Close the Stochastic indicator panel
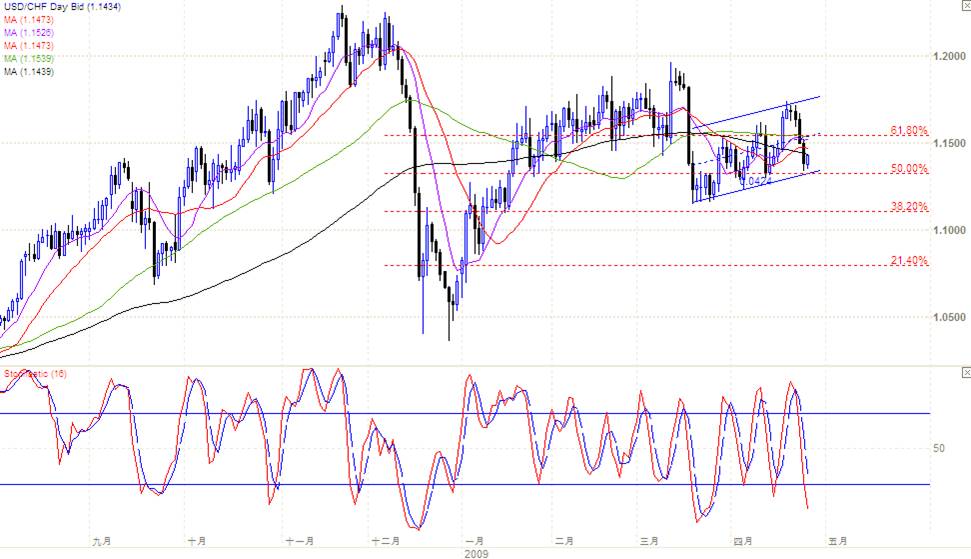 [x=966, y=373]
